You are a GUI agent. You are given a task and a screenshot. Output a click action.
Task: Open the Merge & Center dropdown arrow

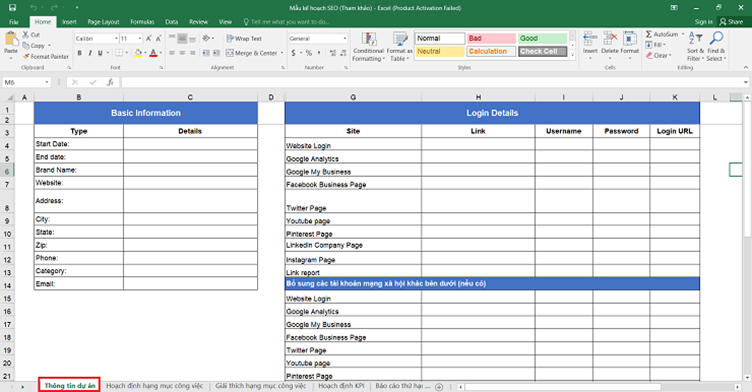click(282, 53)
